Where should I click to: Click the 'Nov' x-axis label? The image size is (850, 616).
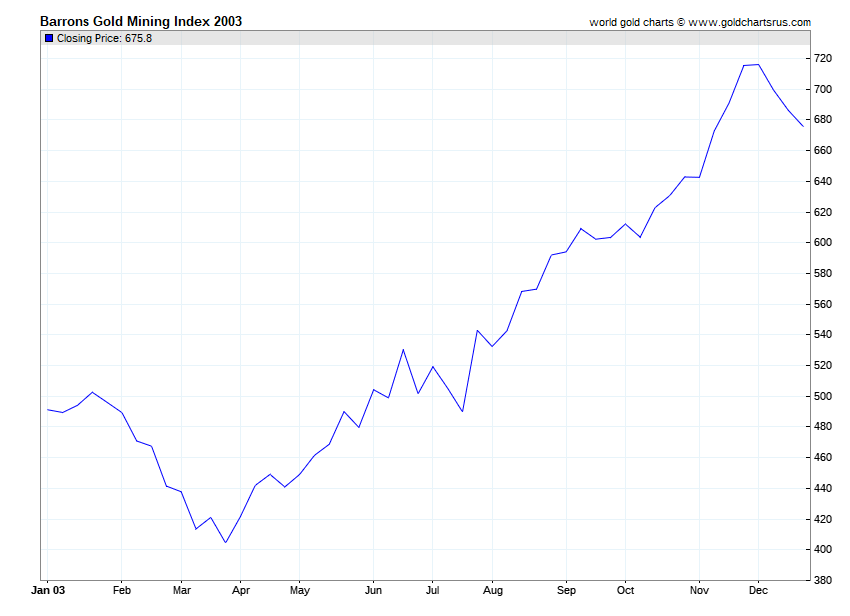[699, 590]
